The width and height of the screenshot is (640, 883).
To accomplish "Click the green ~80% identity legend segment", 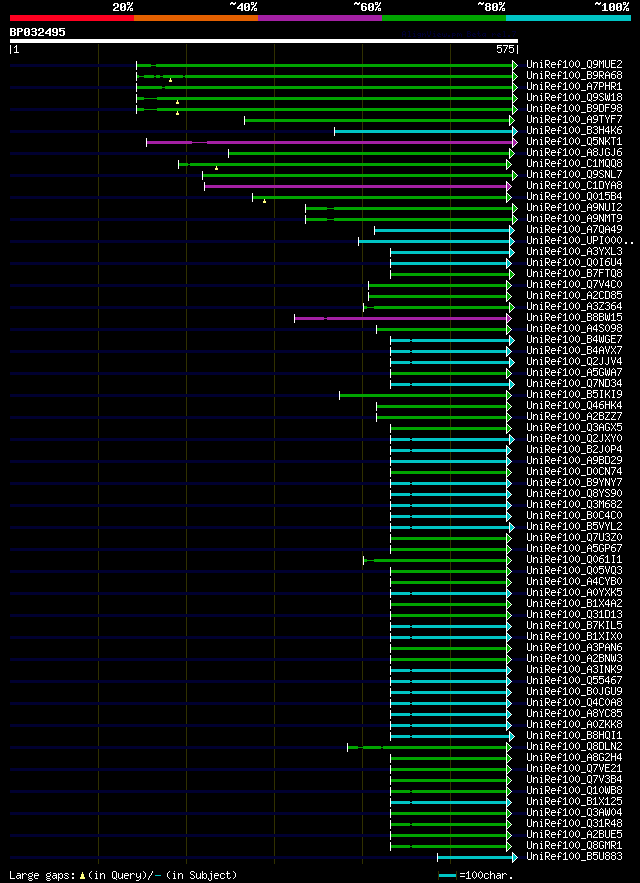I will 444,17.
